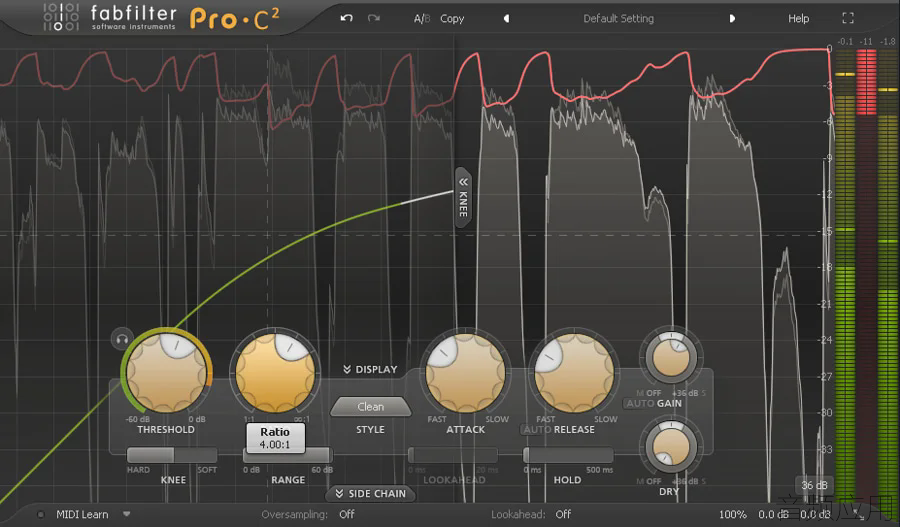Click the Range slider

287,455
